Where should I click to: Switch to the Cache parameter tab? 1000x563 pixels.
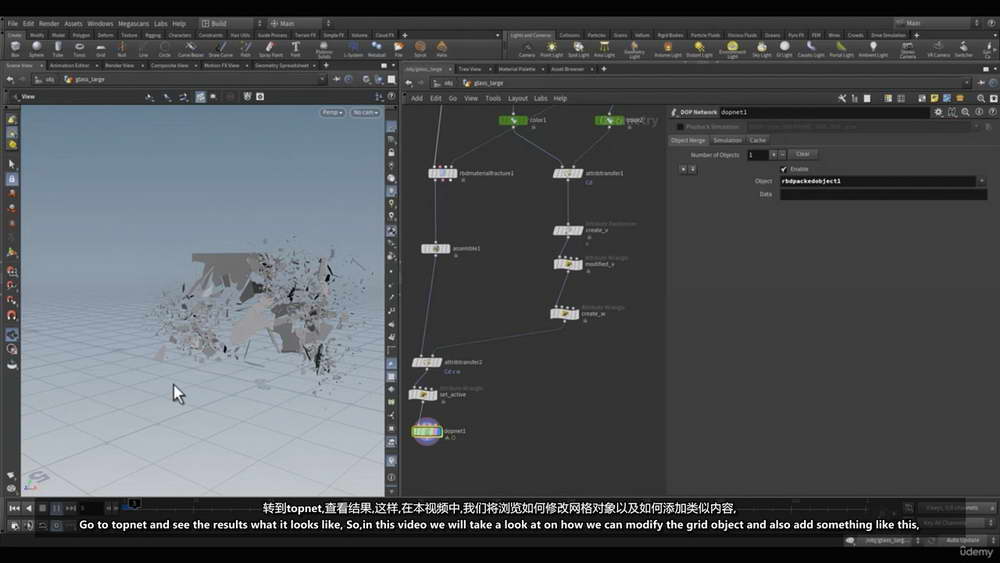(758, 140)
